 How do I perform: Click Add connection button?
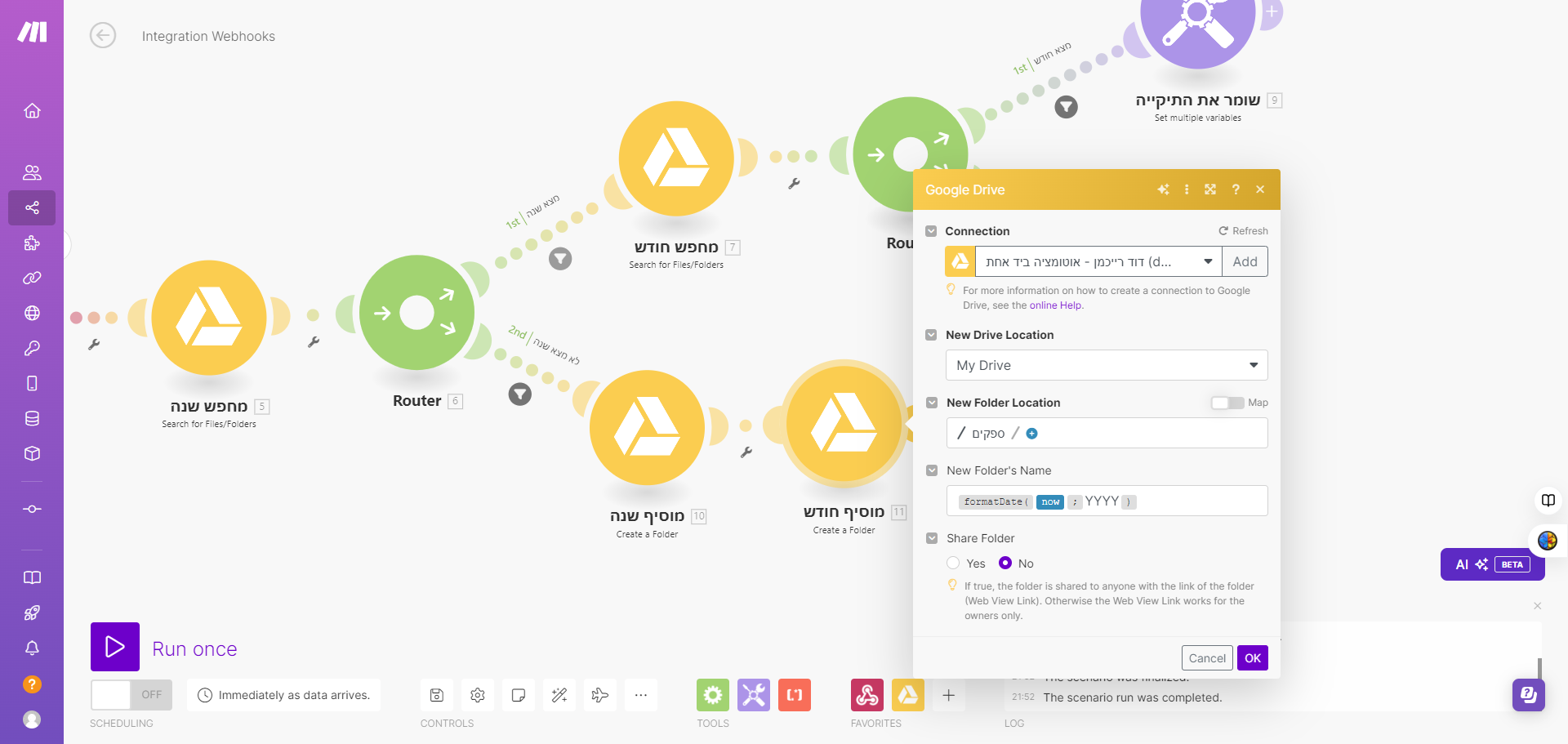1245,261
